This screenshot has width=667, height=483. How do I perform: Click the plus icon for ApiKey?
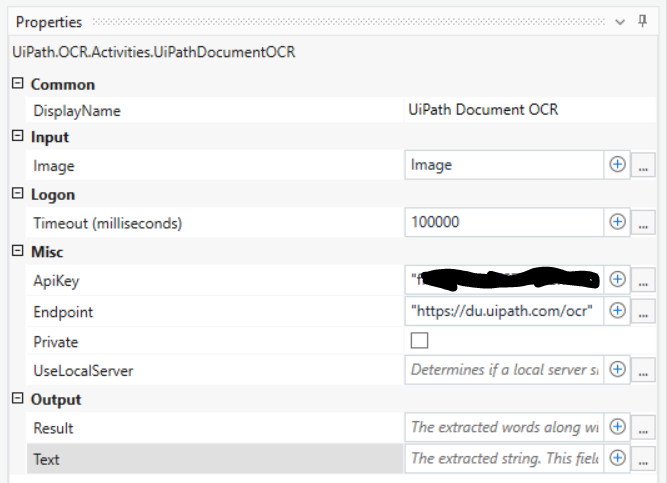[617, 279]
